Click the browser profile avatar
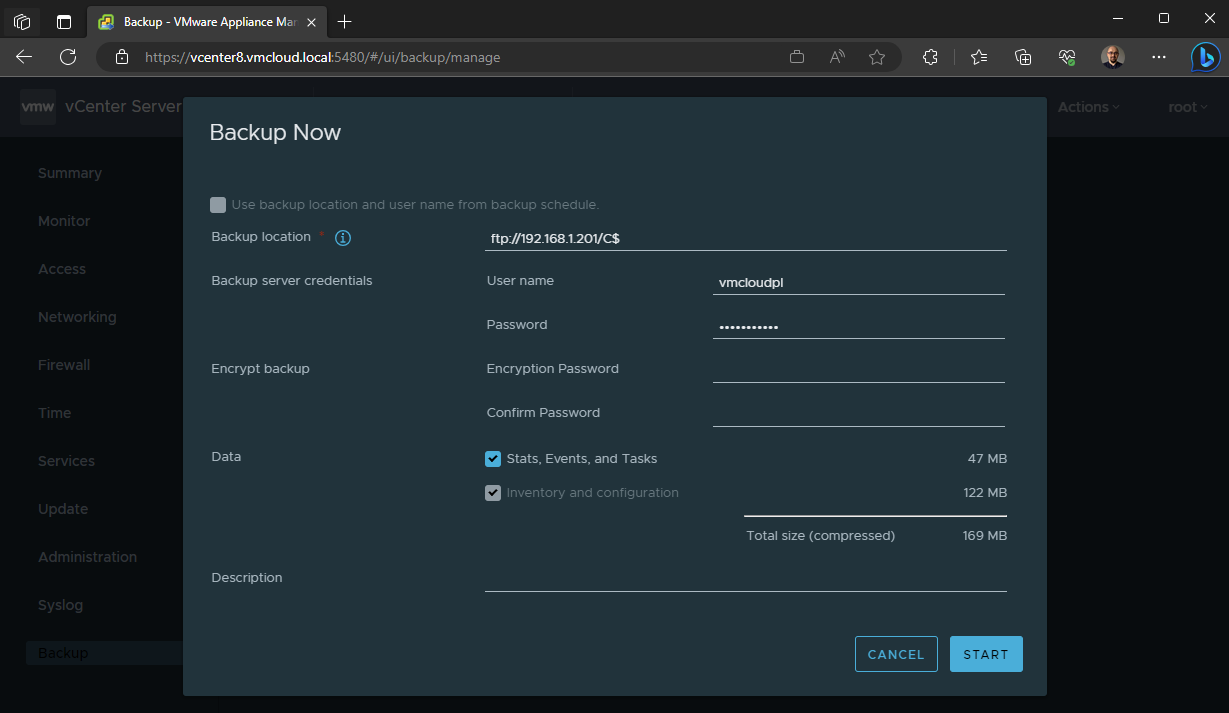This screenshot has height=713, width=1229. pos(1113,57)
